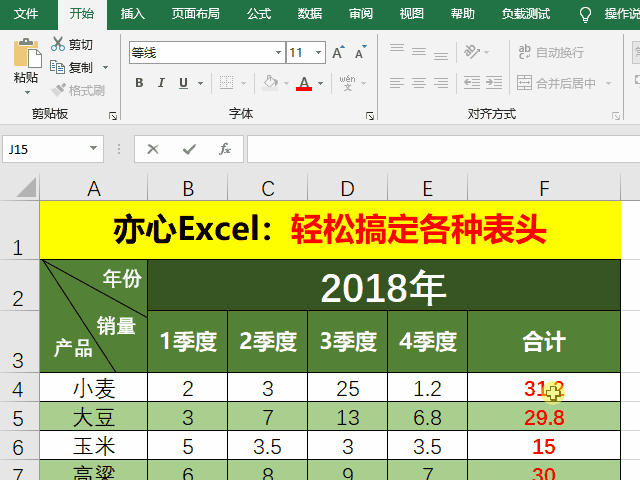Switch to the Home (开始) tab
Image resolution: width=640 pixels, height=480 pixels.
[82, 14]
